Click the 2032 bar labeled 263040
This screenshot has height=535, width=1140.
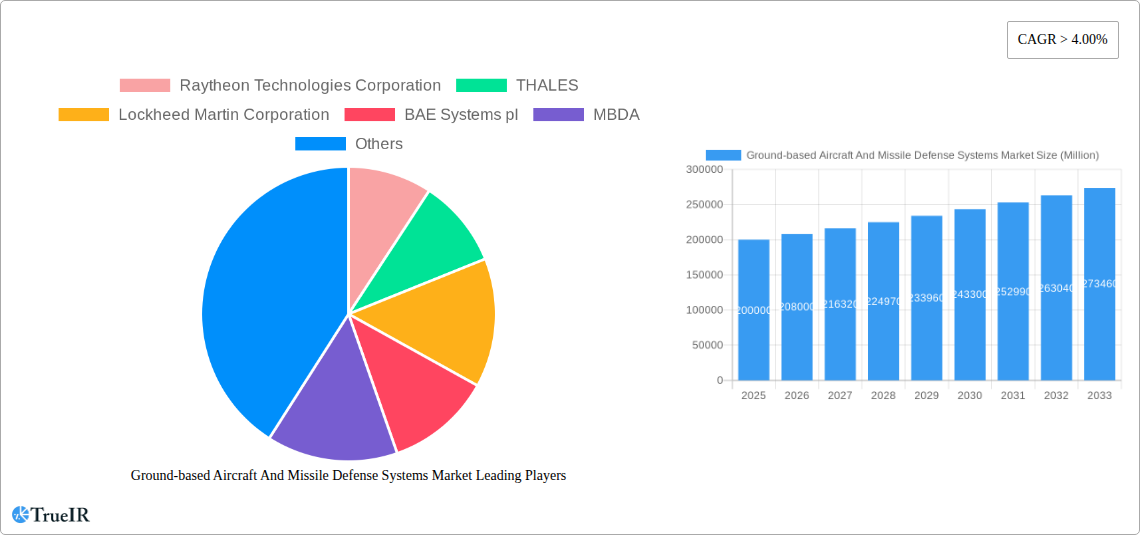point(1056,288)
